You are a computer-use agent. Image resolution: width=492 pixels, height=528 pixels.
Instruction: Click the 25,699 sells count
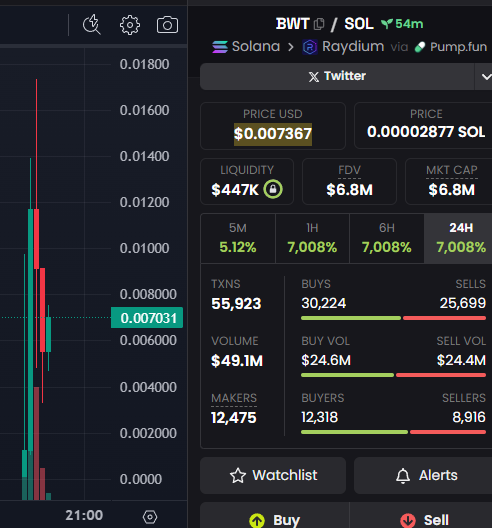[463, 303]
